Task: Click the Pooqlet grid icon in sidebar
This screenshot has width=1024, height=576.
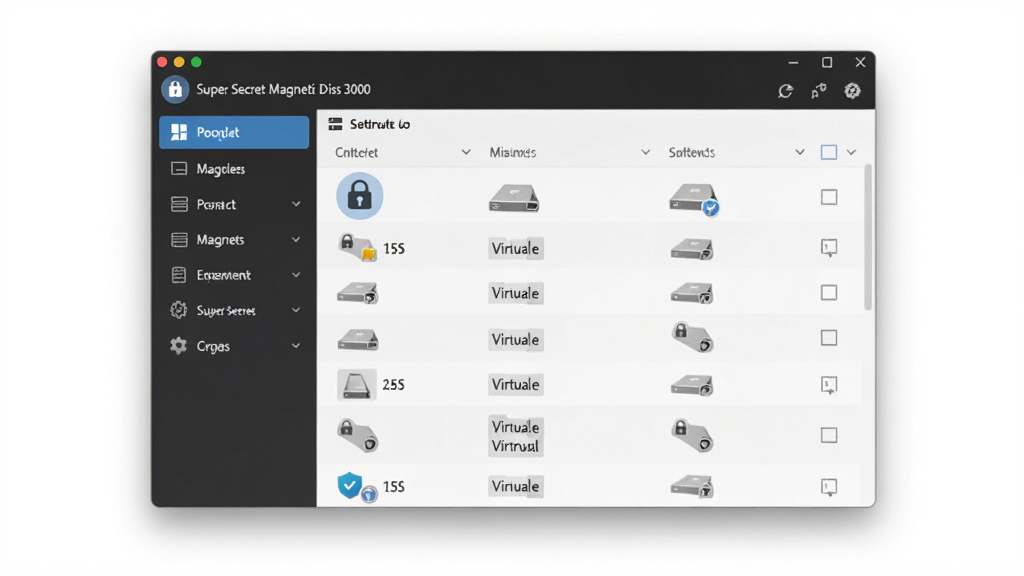Action: coord(179,133)
